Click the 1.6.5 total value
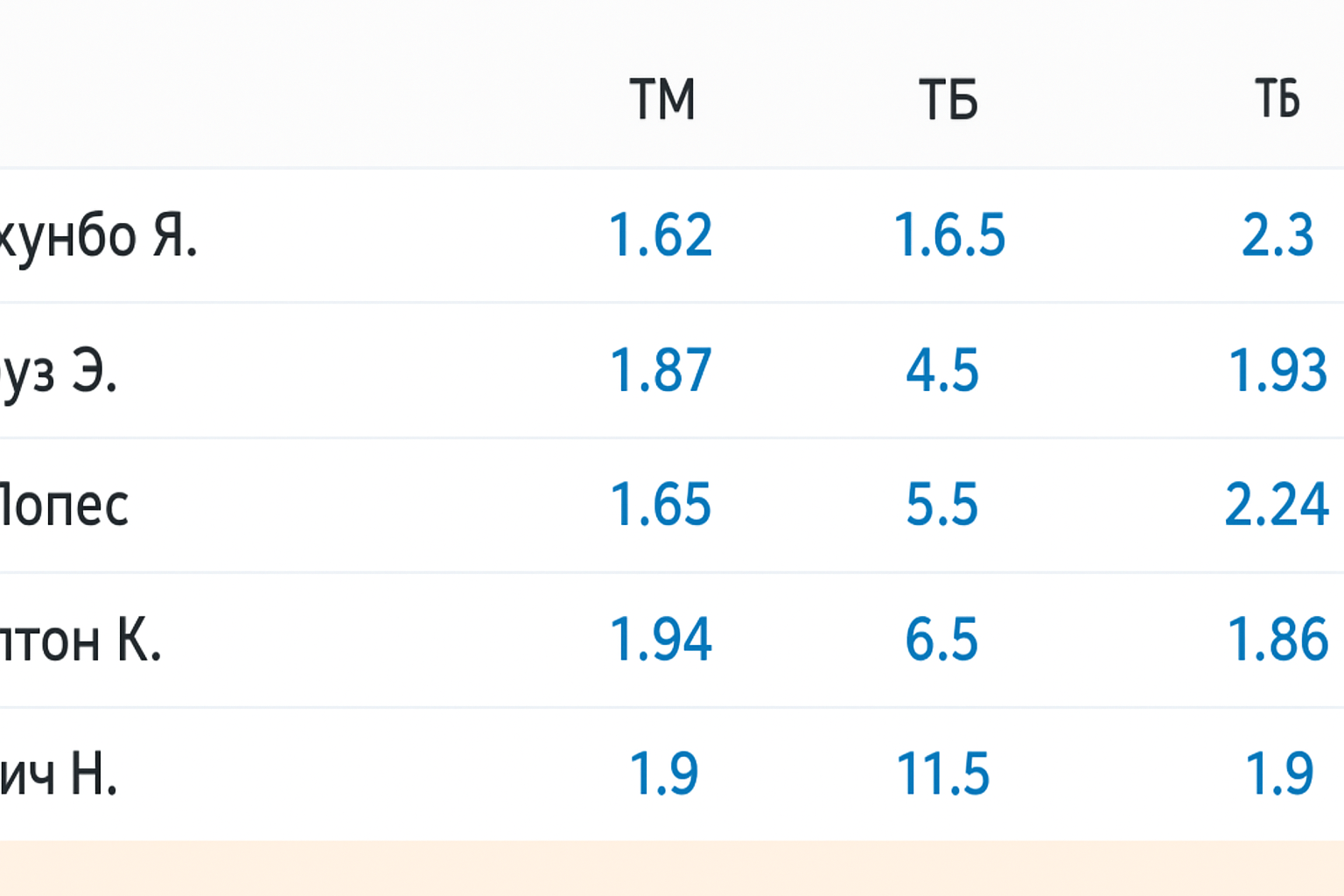Image resolution: width=1344 pixels, height=896 pixels. click(949, 235)
